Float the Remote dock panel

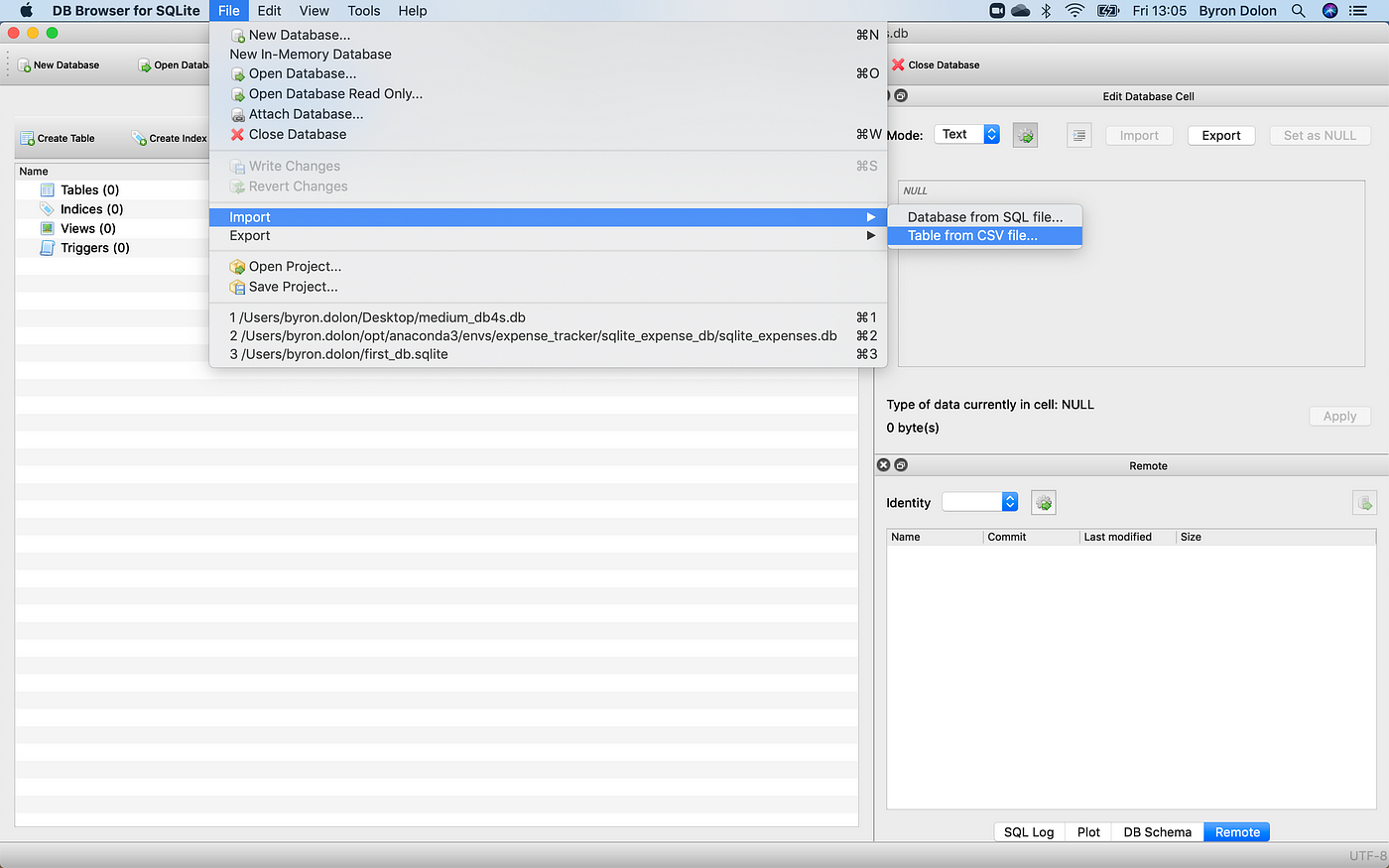pos(901,464)
